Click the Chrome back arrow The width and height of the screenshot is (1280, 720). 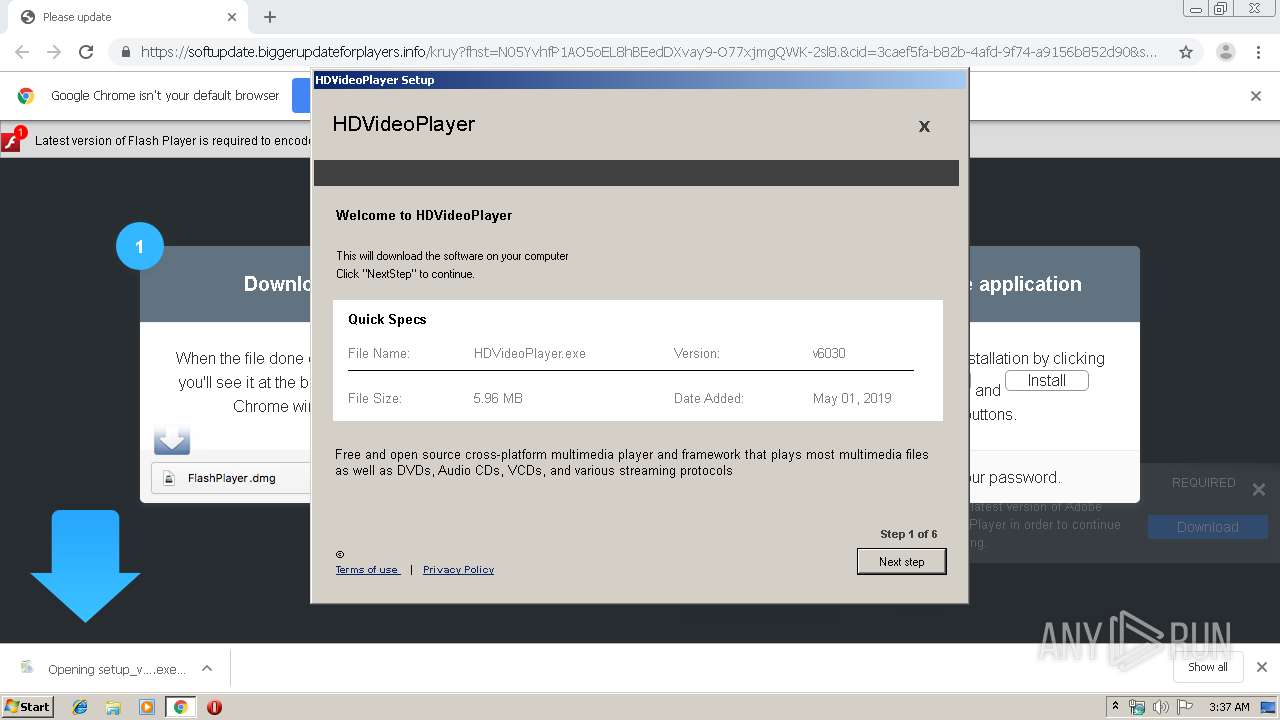tap(22, 52)
